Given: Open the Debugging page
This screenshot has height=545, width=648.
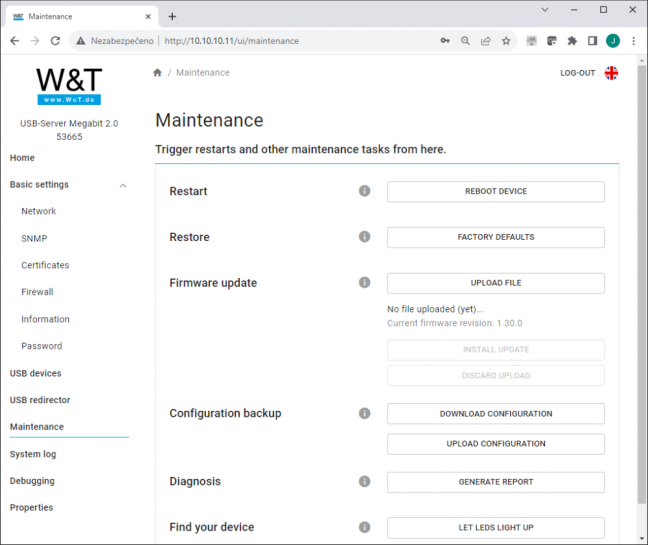Looking at the screenshot, I should coord(32,481).
